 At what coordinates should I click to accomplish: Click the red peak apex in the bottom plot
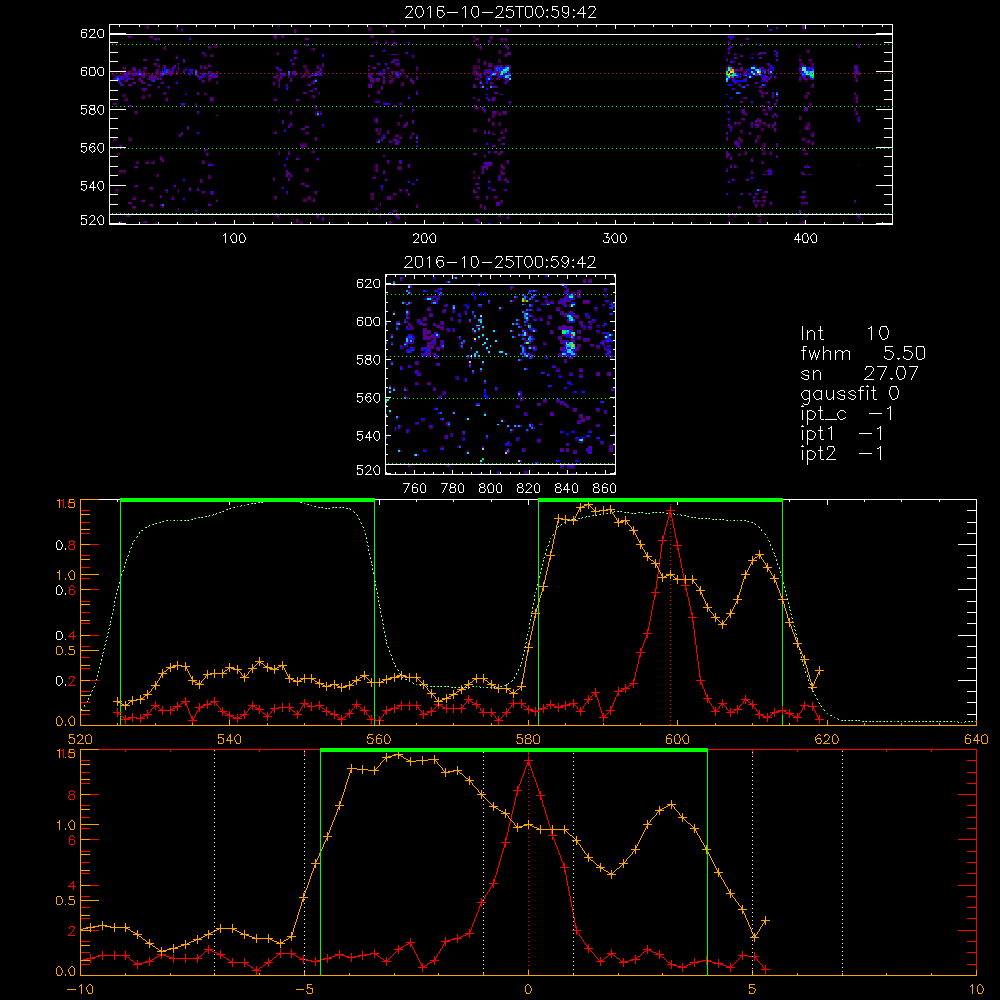tap(528, 761)
